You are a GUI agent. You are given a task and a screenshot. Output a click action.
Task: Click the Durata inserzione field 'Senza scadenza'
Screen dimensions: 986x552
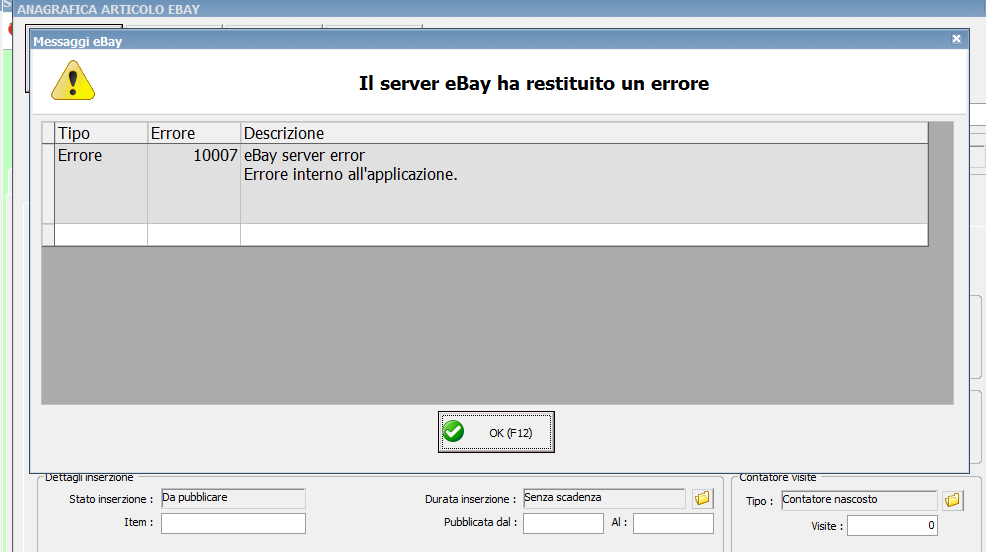coord(604,498)
